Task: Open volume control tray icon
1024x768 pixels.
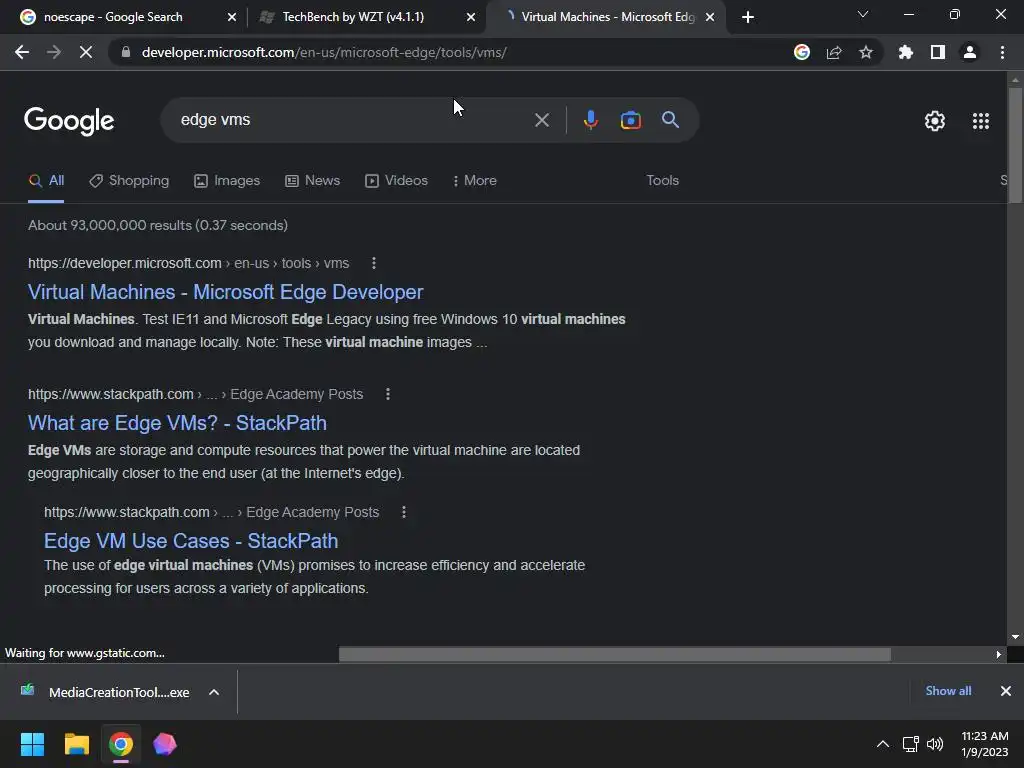Action: (x=935, y=744)
